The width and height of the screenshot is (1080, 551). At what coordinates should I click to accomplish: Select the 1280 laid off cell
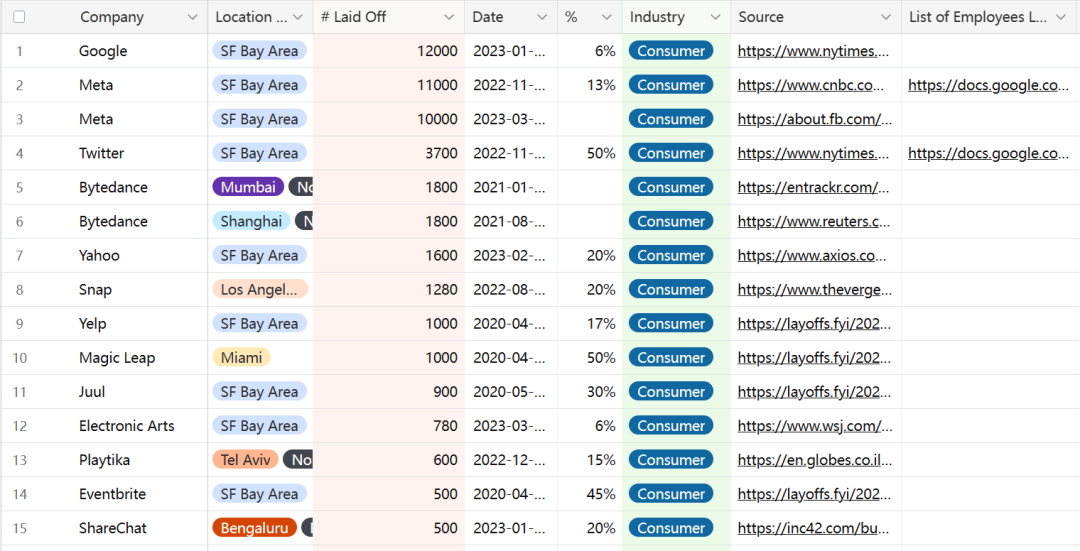388,290
